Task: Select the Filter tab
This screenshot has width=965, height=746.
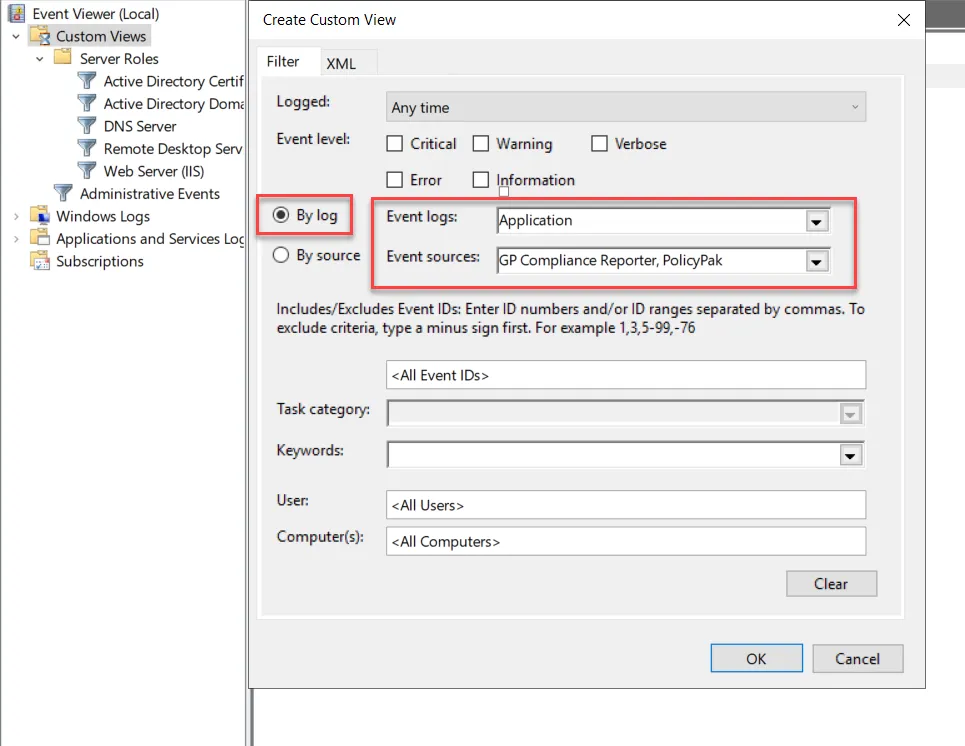Action: pos(288,61)
